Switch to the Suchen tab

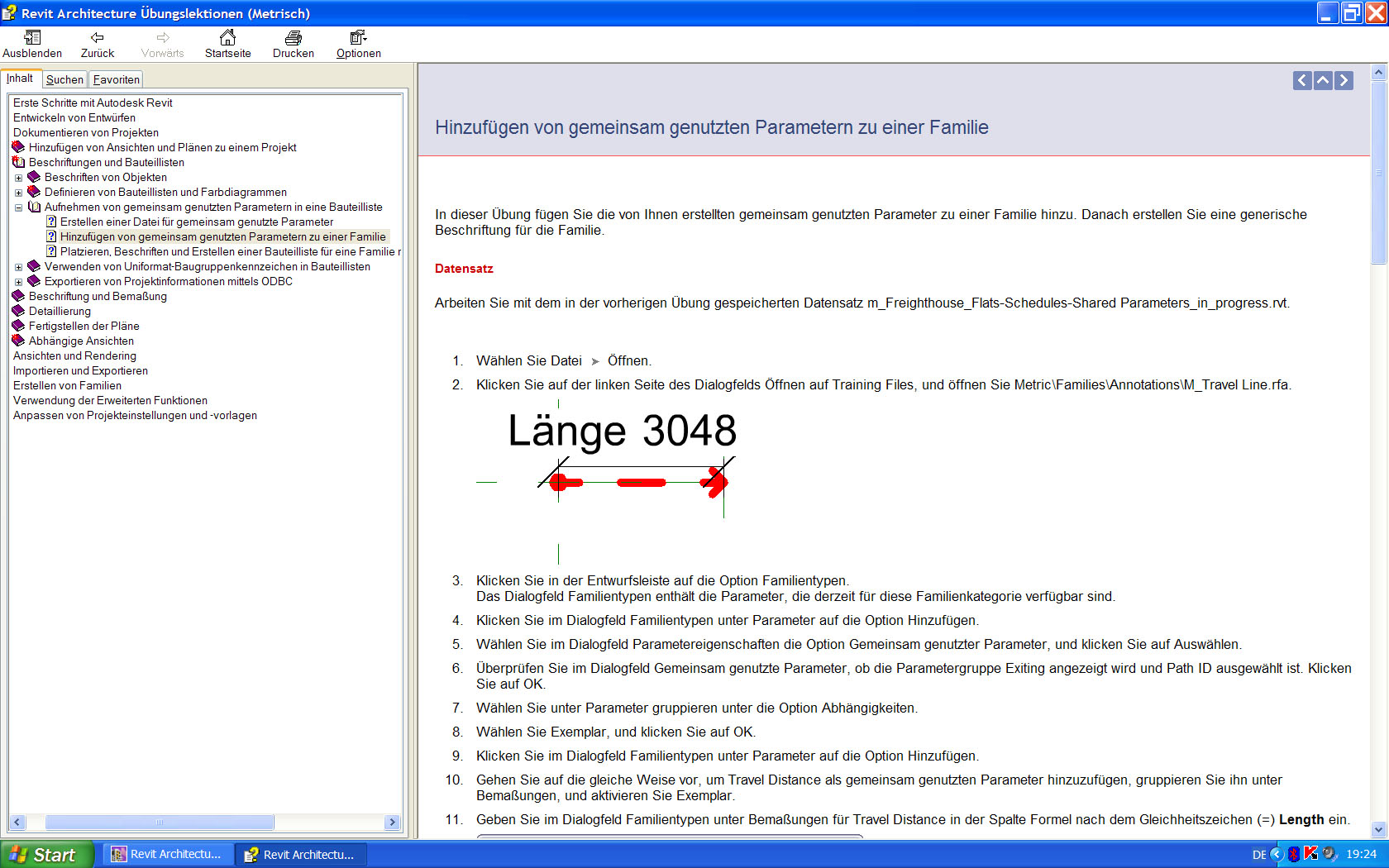(x=64, y=79)
